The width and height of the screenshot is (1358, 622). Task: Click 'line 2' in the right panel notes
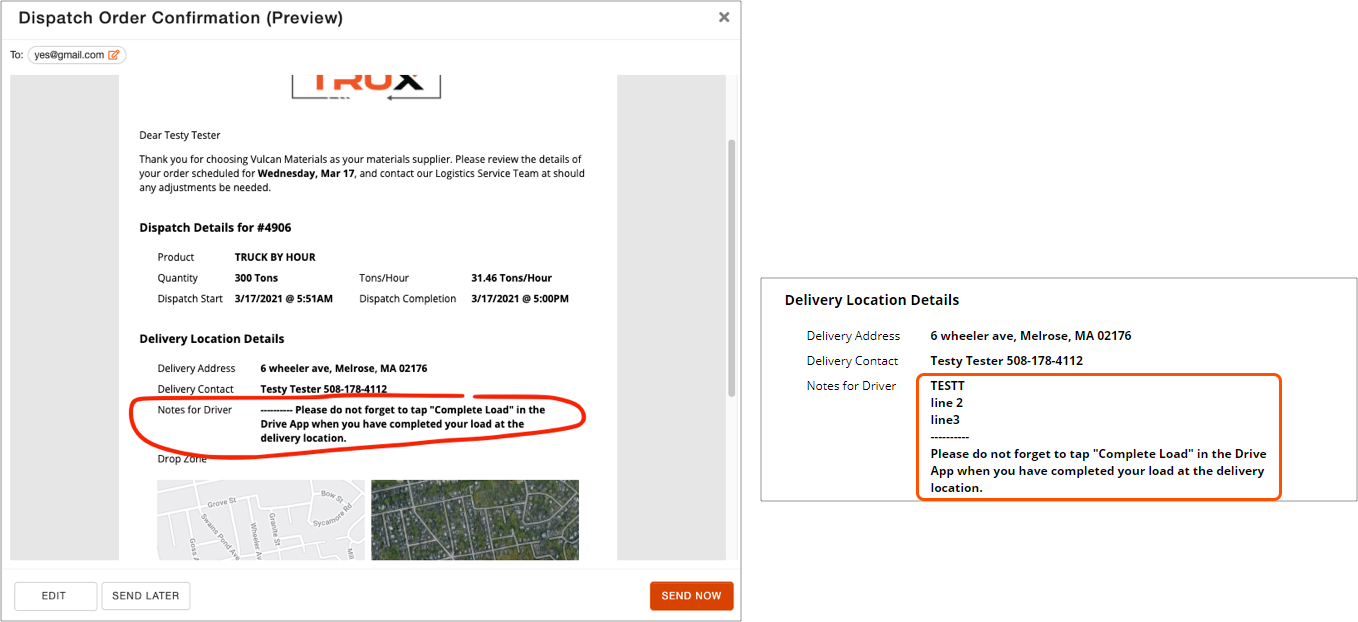point(946,402)
